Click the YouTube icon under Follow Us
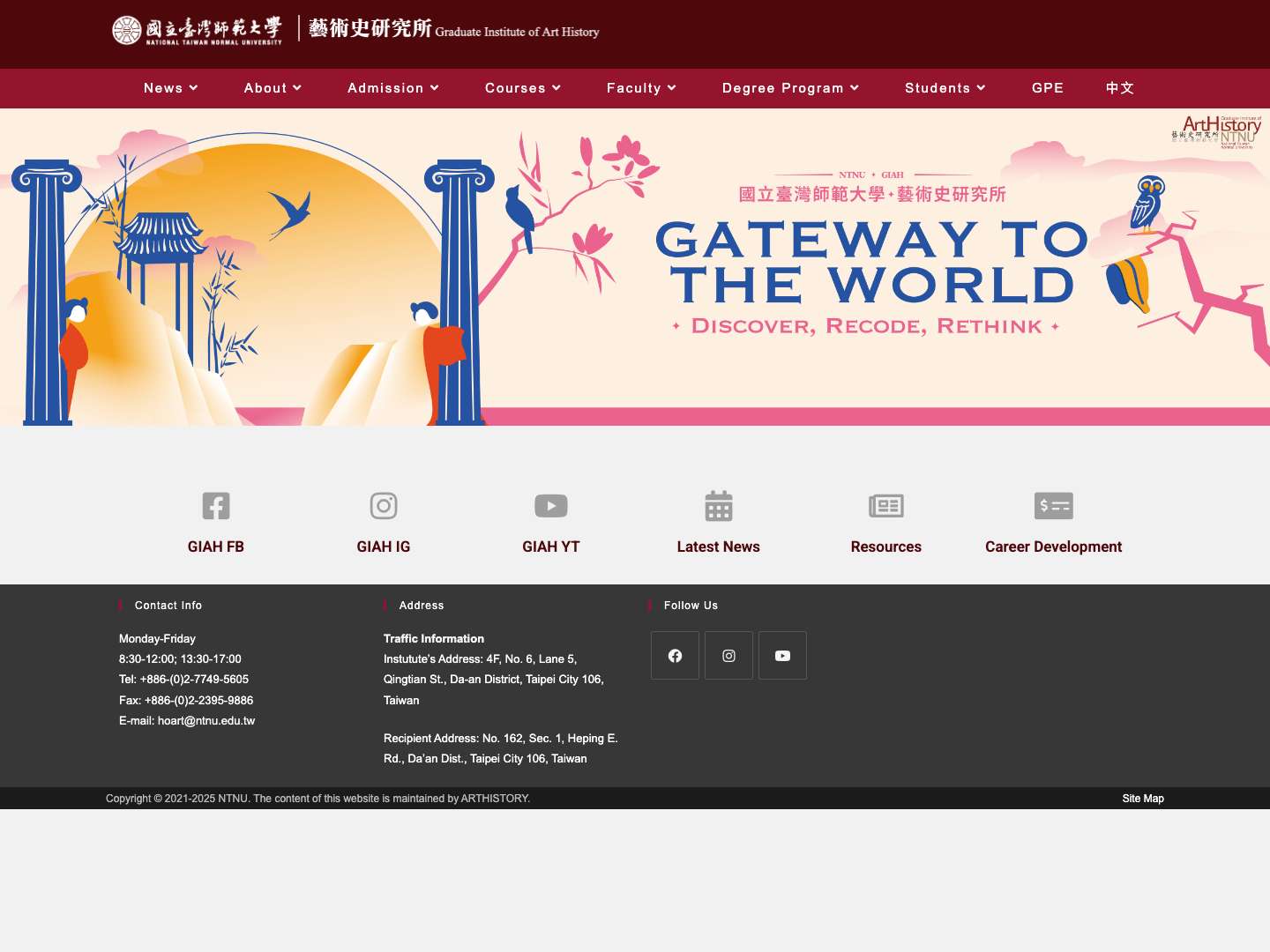1270x952 pixels. (782, 655)
